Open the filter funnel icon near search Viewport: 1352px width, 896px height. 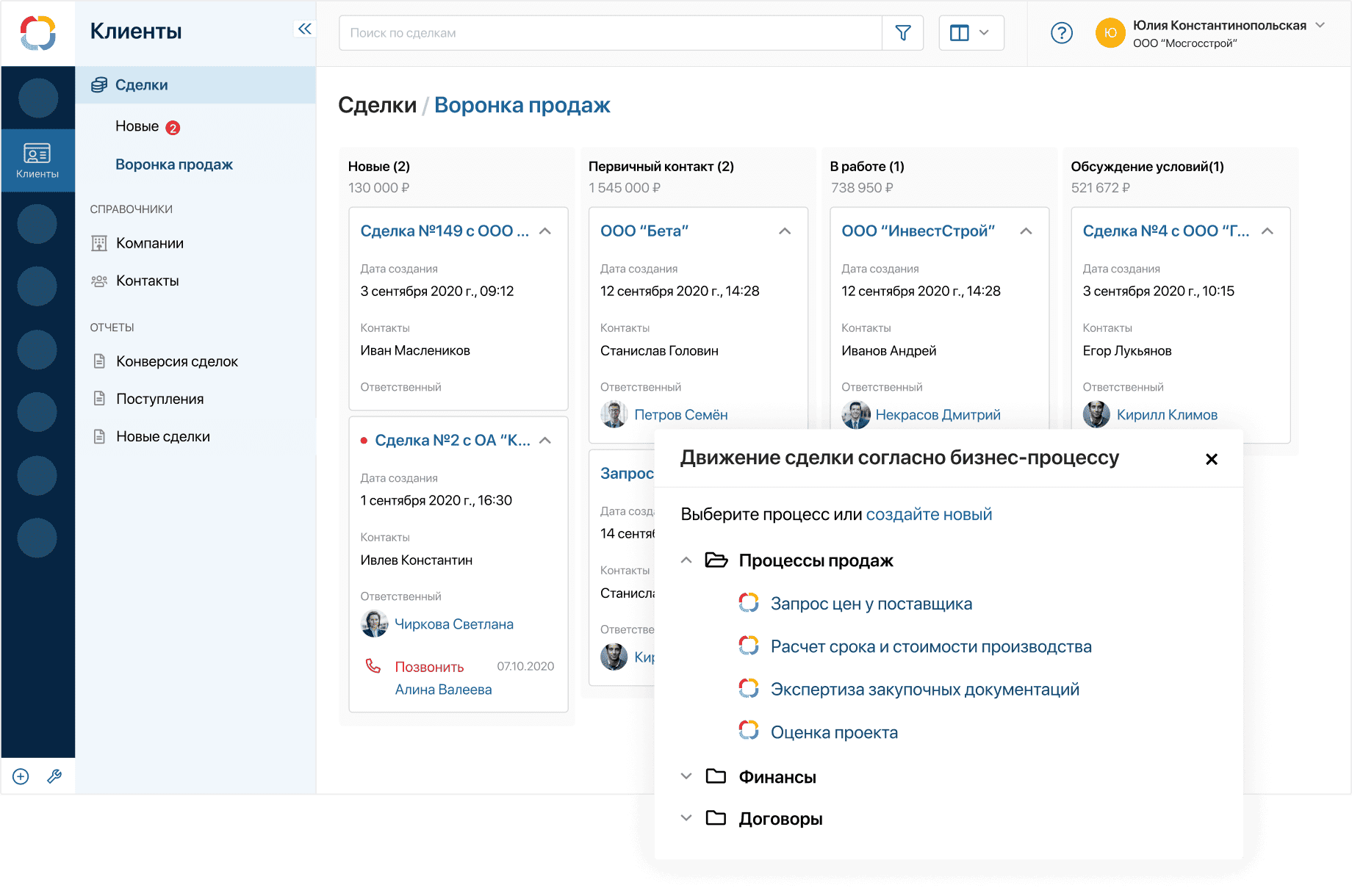(902, 32)
